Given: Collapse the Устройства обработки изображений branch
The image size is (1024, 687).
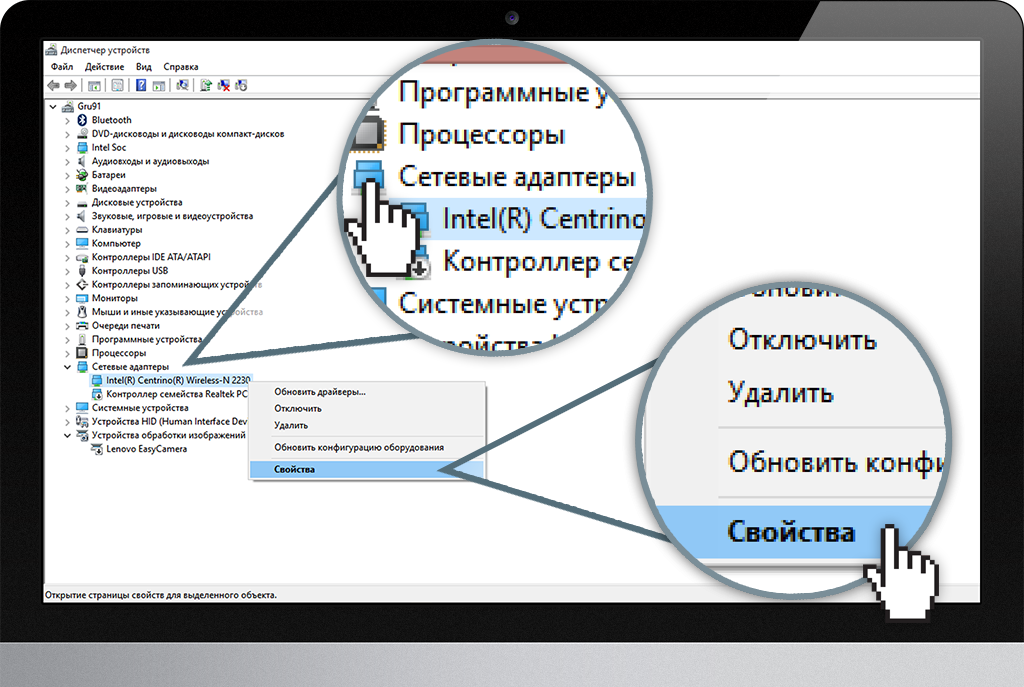Looking at the screenshot, I should (68, 436).
